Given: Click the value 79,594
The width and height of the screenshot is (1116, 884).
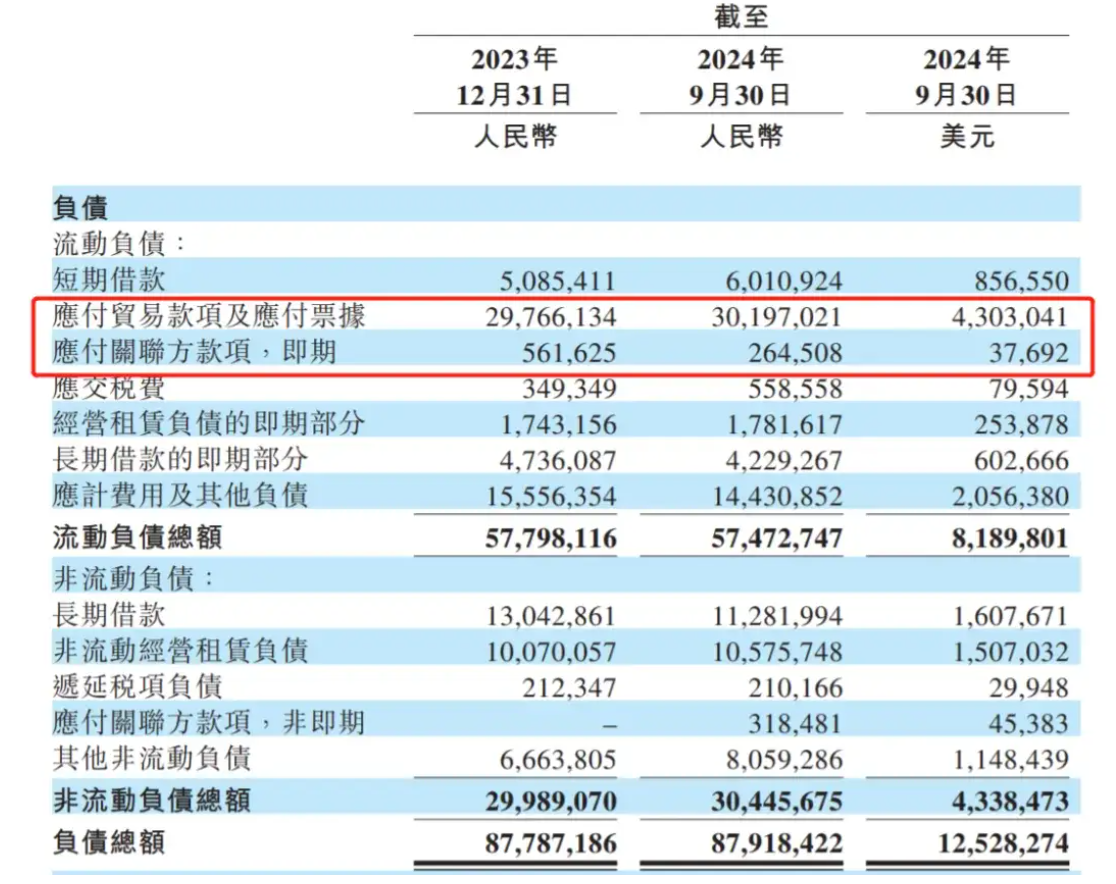Looking at the screenshot, I should [1028, 389].
